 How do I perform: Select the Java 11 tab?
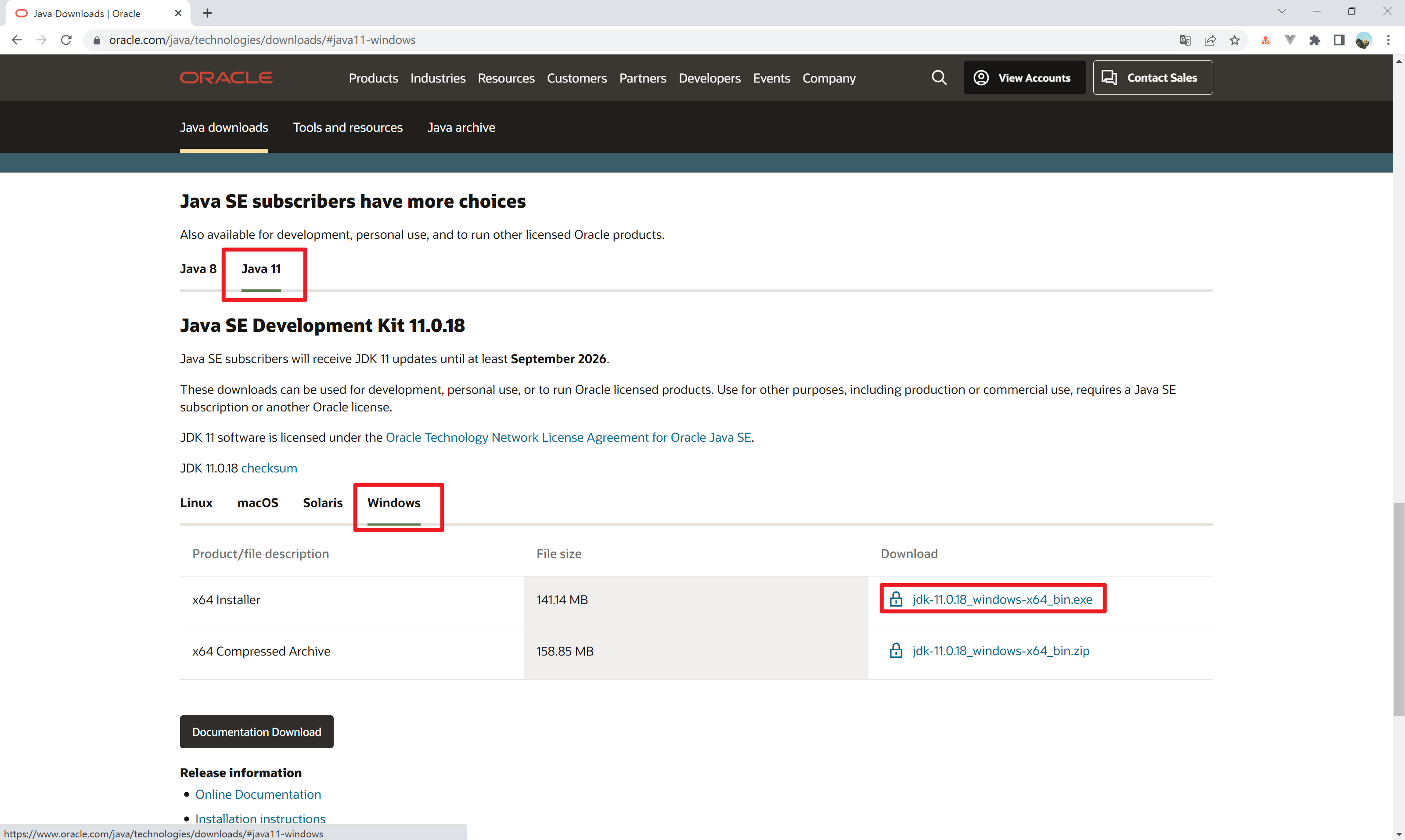[x=261, y=269]
